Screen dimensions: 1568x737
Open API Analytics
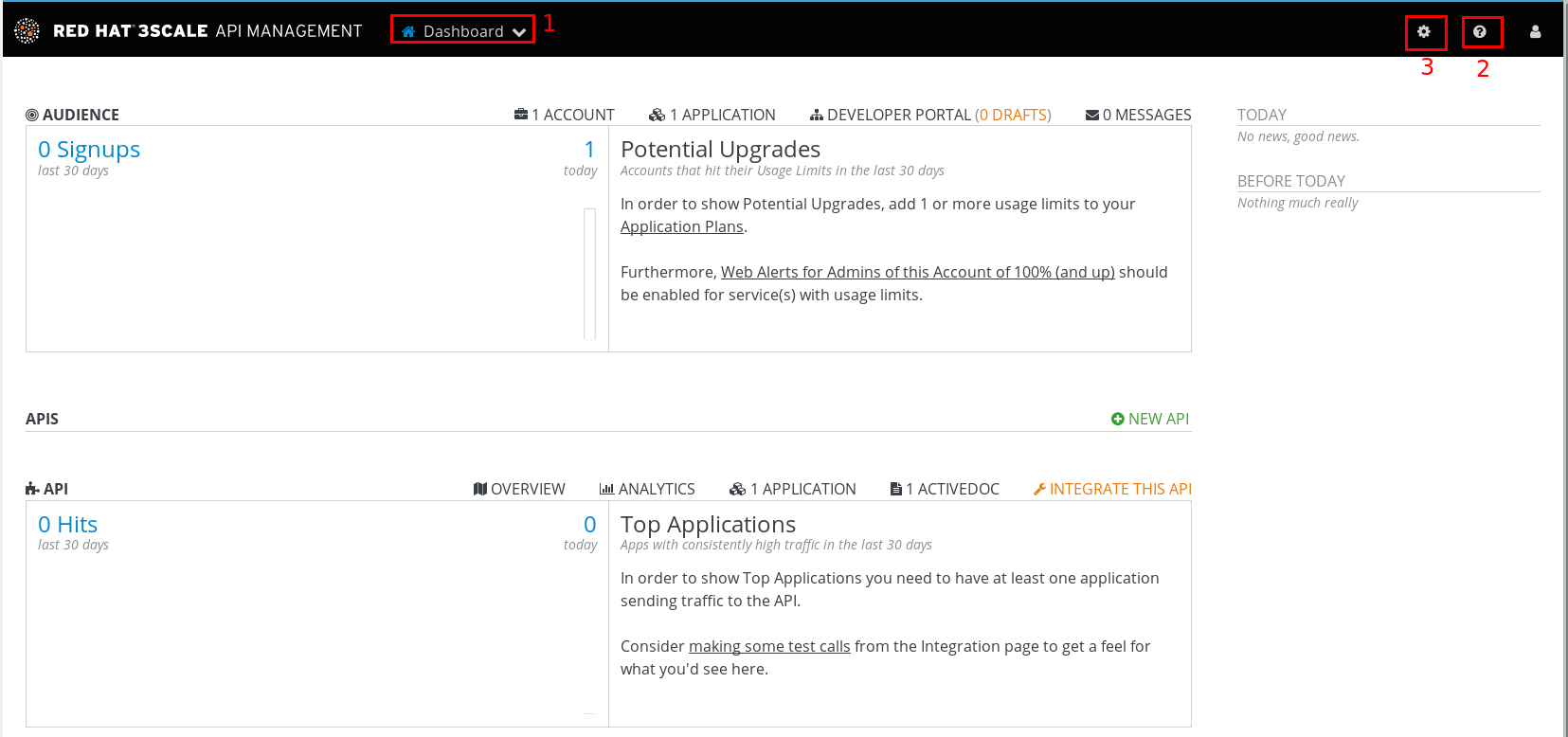tap(647, 489)
